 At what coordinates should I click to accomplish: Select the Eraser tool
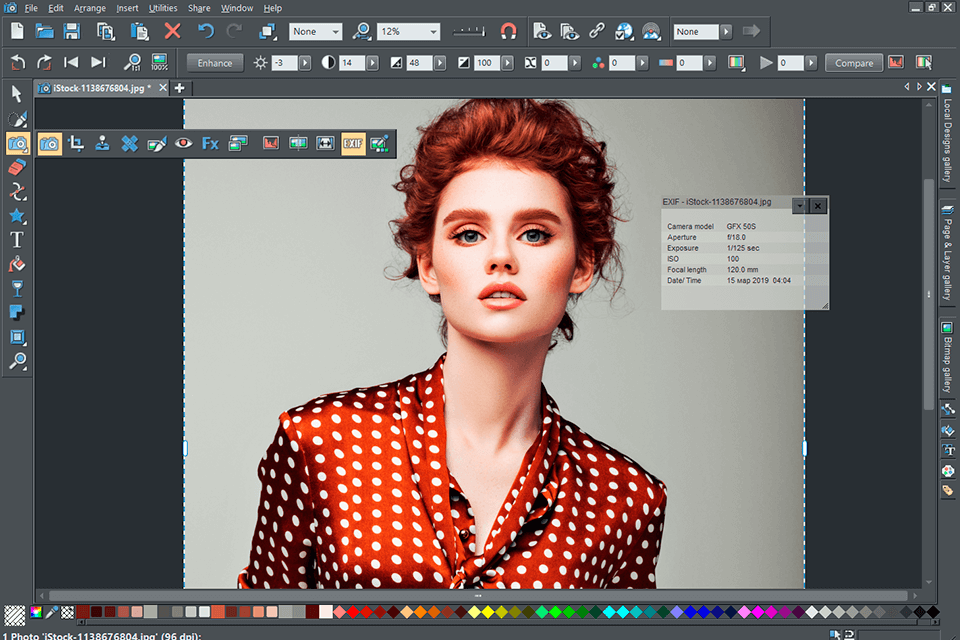point(17,168)
